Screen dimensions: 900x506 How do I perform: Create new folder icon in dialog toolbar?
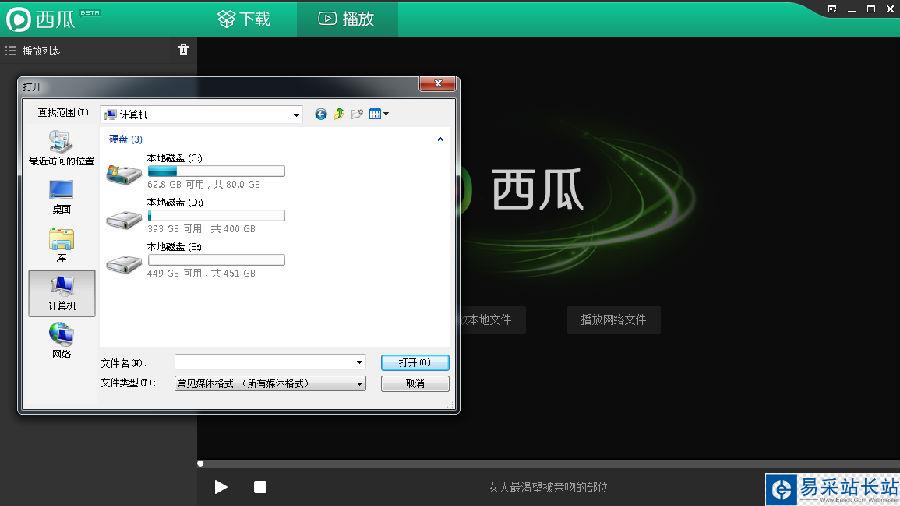(356, 114)
